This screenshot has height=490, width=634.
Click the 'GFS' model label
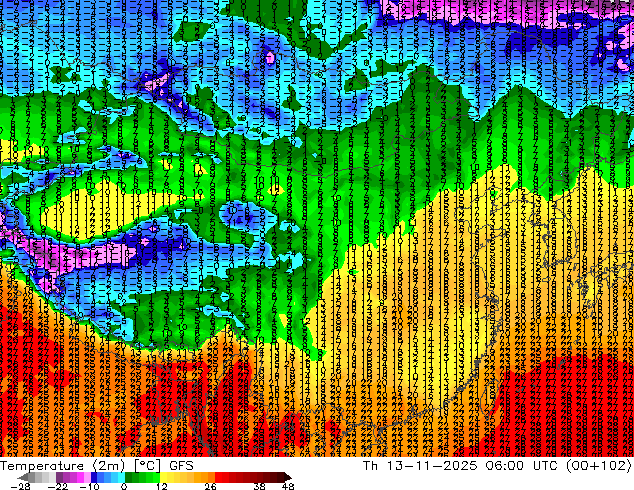click(181, 466)
